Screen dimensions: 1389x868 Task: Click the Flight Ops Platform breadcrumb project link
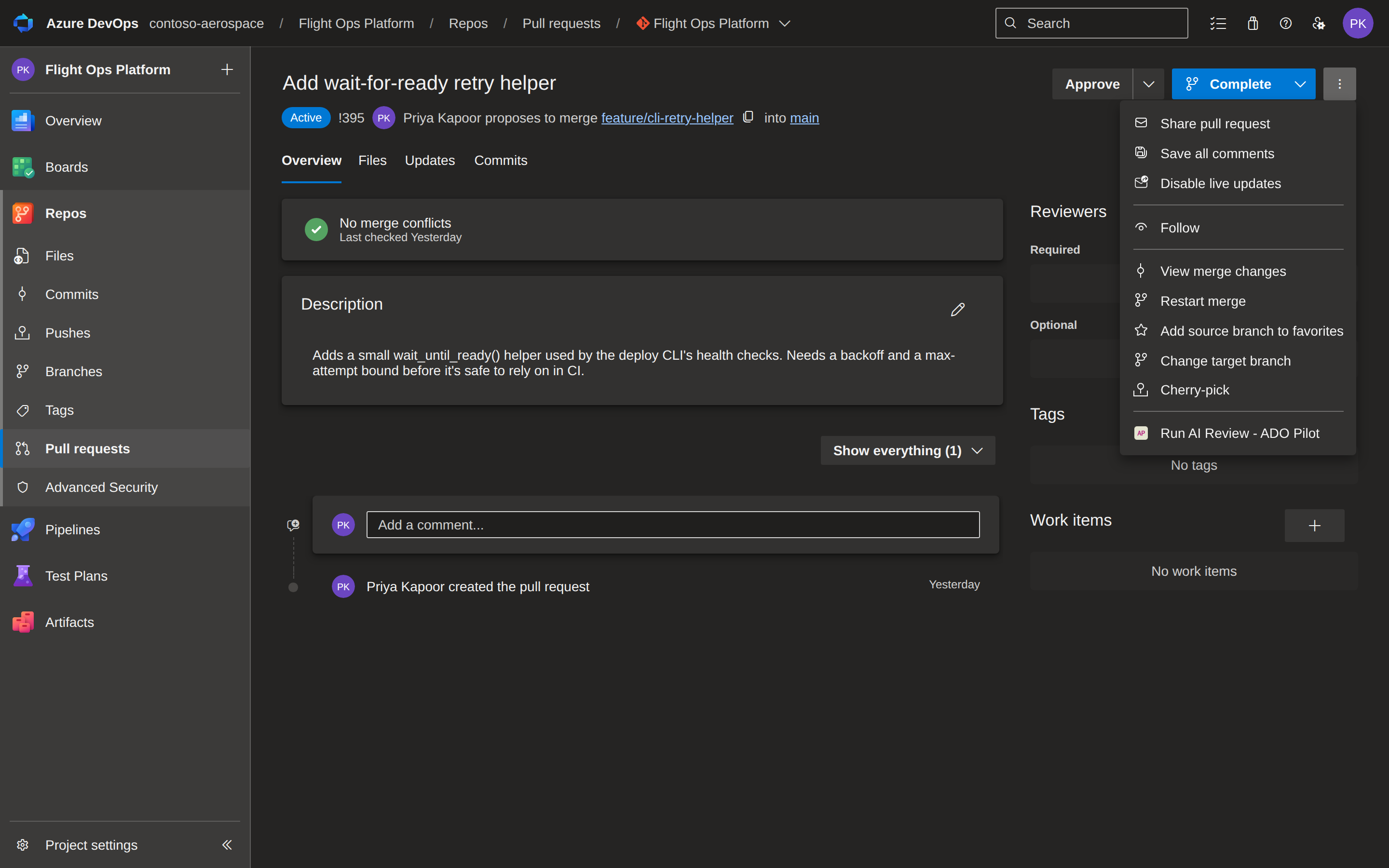(356, 23)
